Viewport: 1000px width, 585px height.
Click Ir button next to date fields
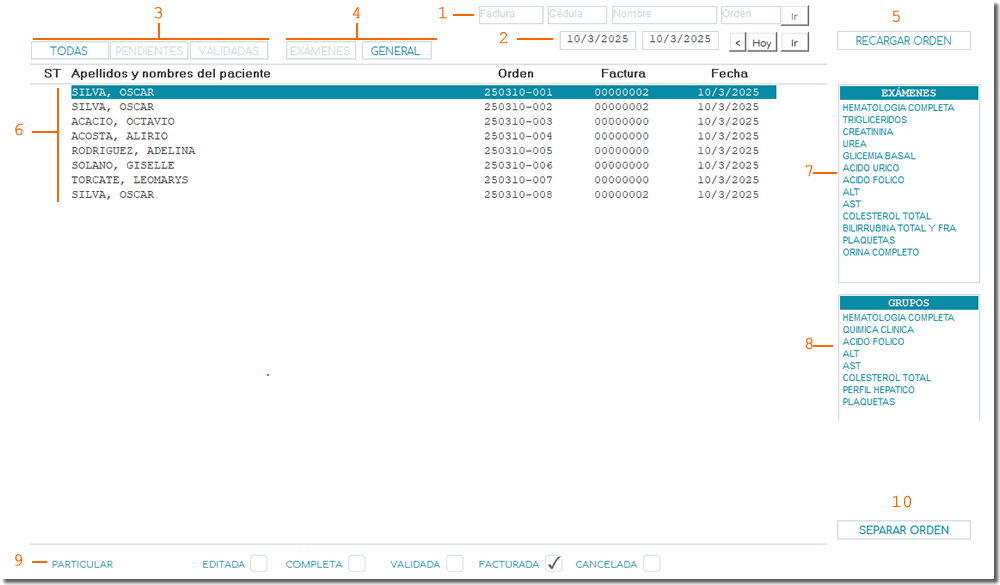coord(795,42)
